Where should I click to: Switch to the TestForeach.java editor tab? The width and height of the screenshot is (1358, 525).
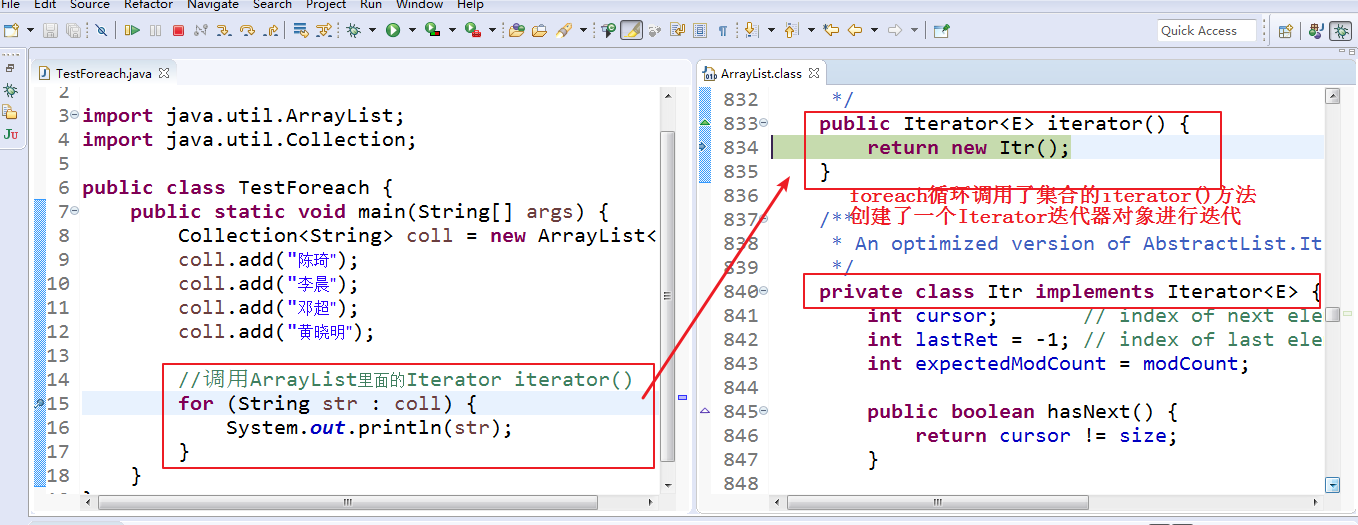[x=103, y=73]
